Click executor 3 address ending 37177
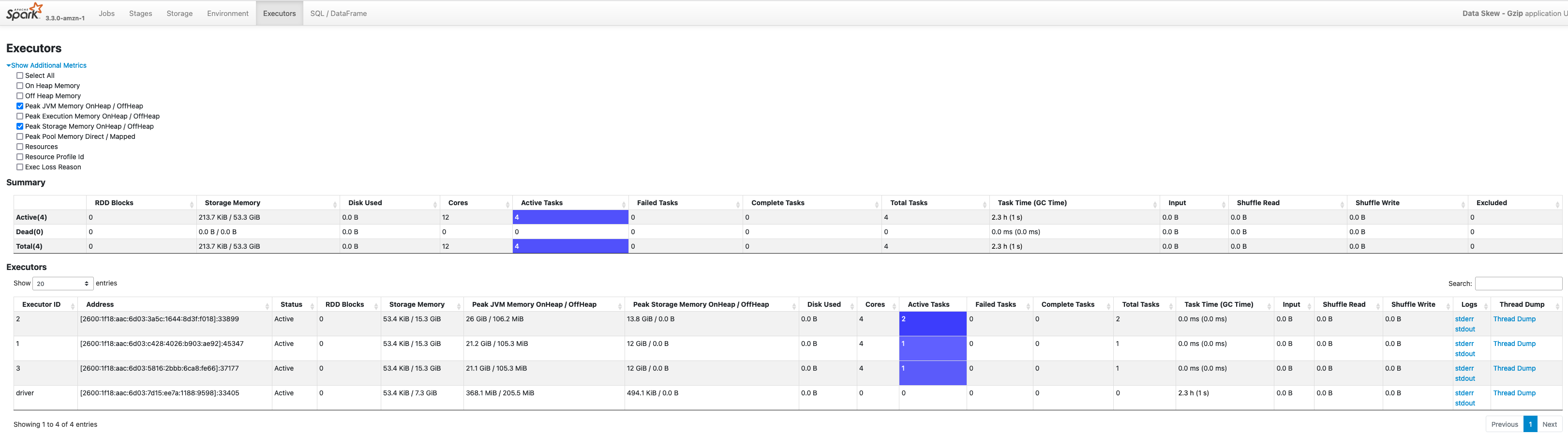The width and height of the screenshot is (1568, 435). tap(160, 369)
